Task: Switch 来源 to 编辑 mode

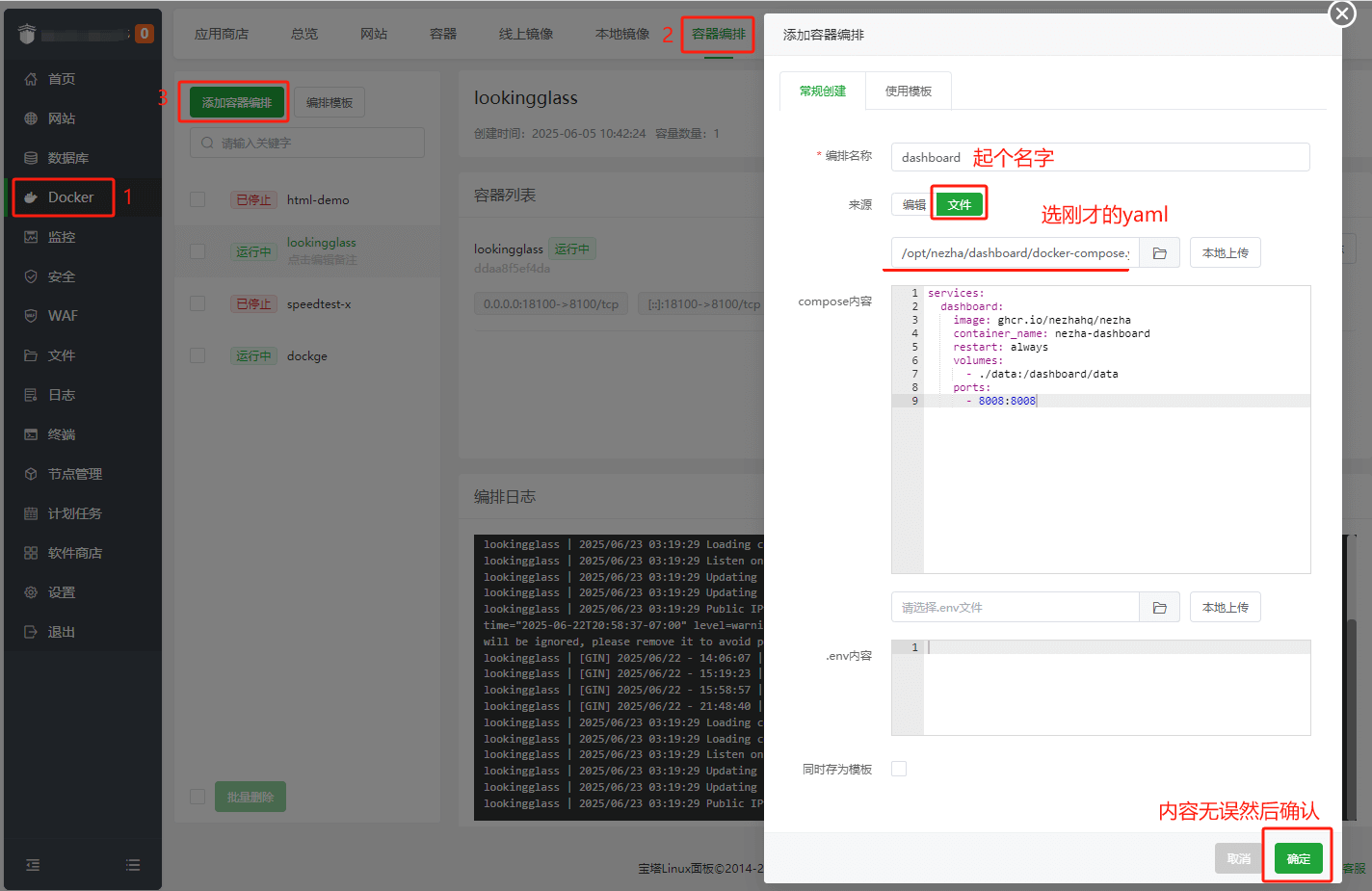Action: pyautogui.click(x=912, y=203)
